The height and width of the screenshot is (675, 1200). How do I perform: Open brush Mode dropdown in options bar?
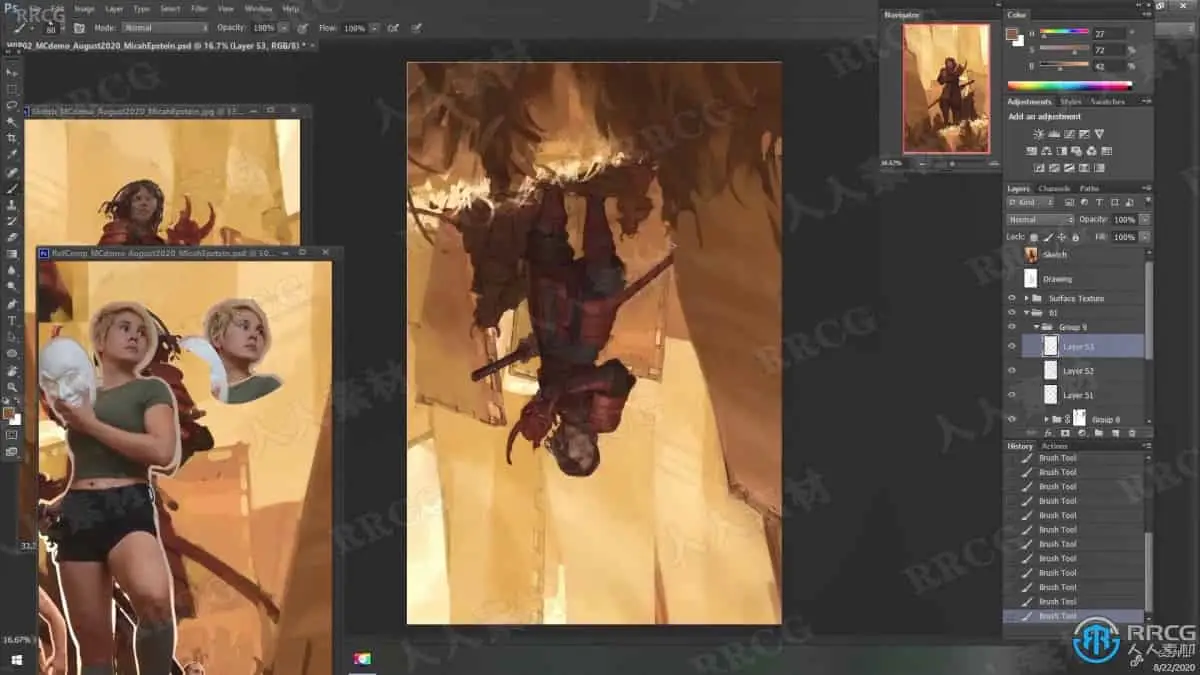(166, 28)
